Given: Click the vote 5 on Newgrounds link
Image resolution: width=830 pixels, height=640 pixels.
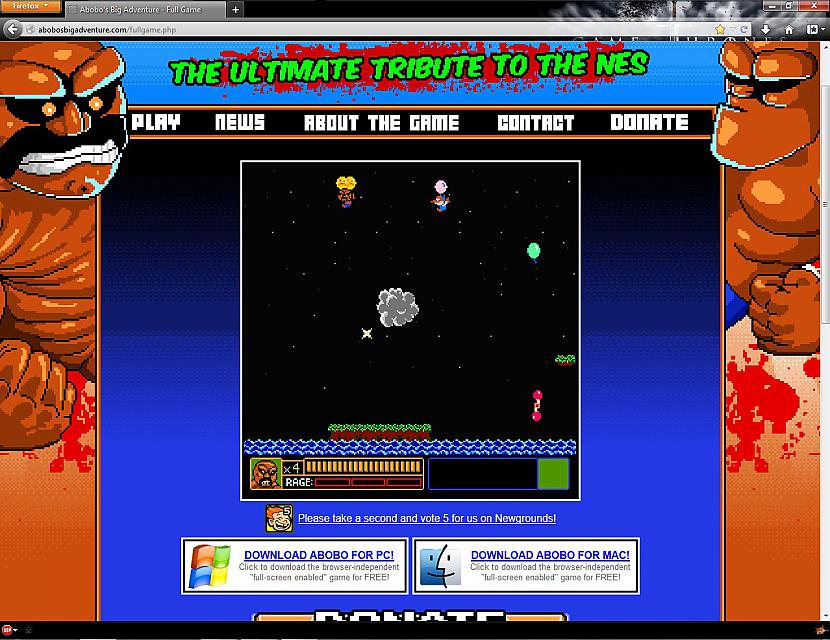Looking at the screenshot, I should point(427,518).
